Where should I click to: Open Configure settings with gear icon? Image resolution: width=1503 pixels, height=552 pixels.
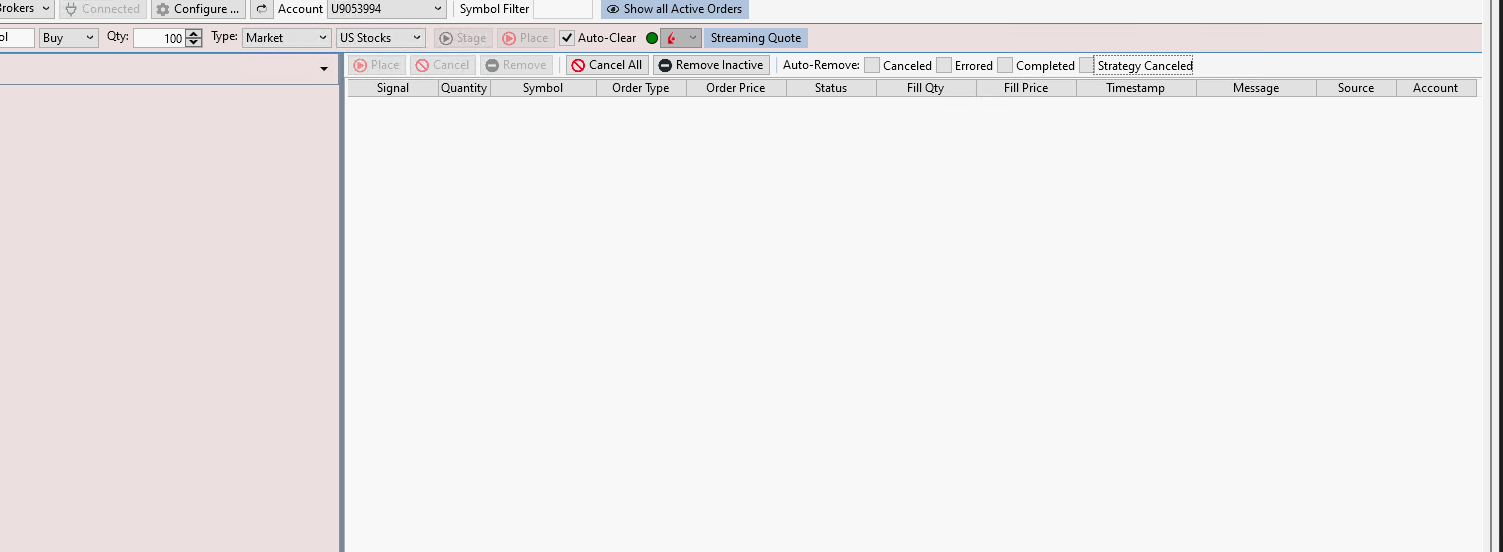coord(198,9)
